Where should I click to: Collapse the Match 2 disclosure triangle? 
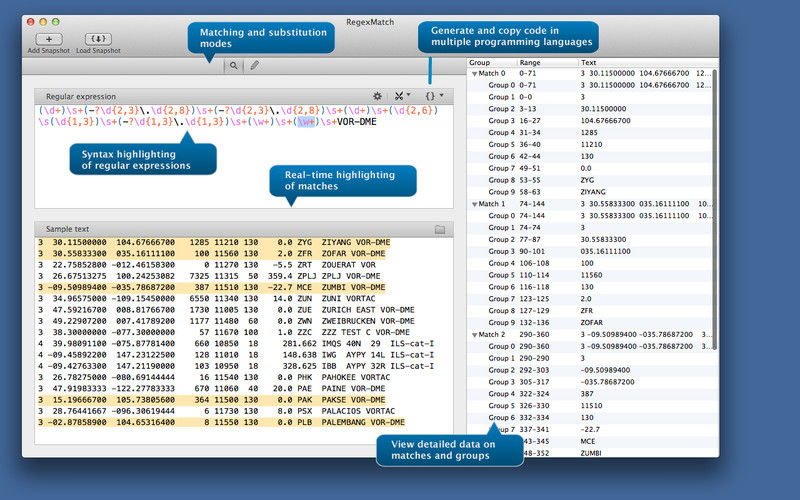(x=474, y=335)
